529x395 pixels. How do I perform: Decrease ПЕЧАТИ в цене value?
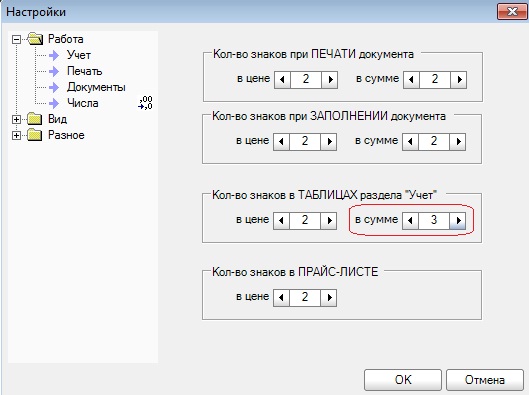tap(282, 80)
